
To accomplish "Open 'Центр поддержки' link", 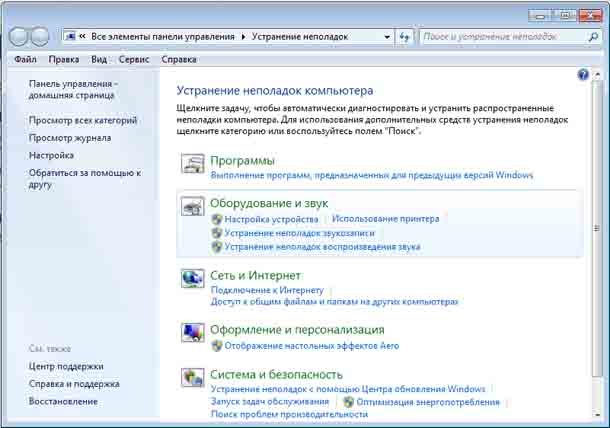I will (x=66, y=366).
